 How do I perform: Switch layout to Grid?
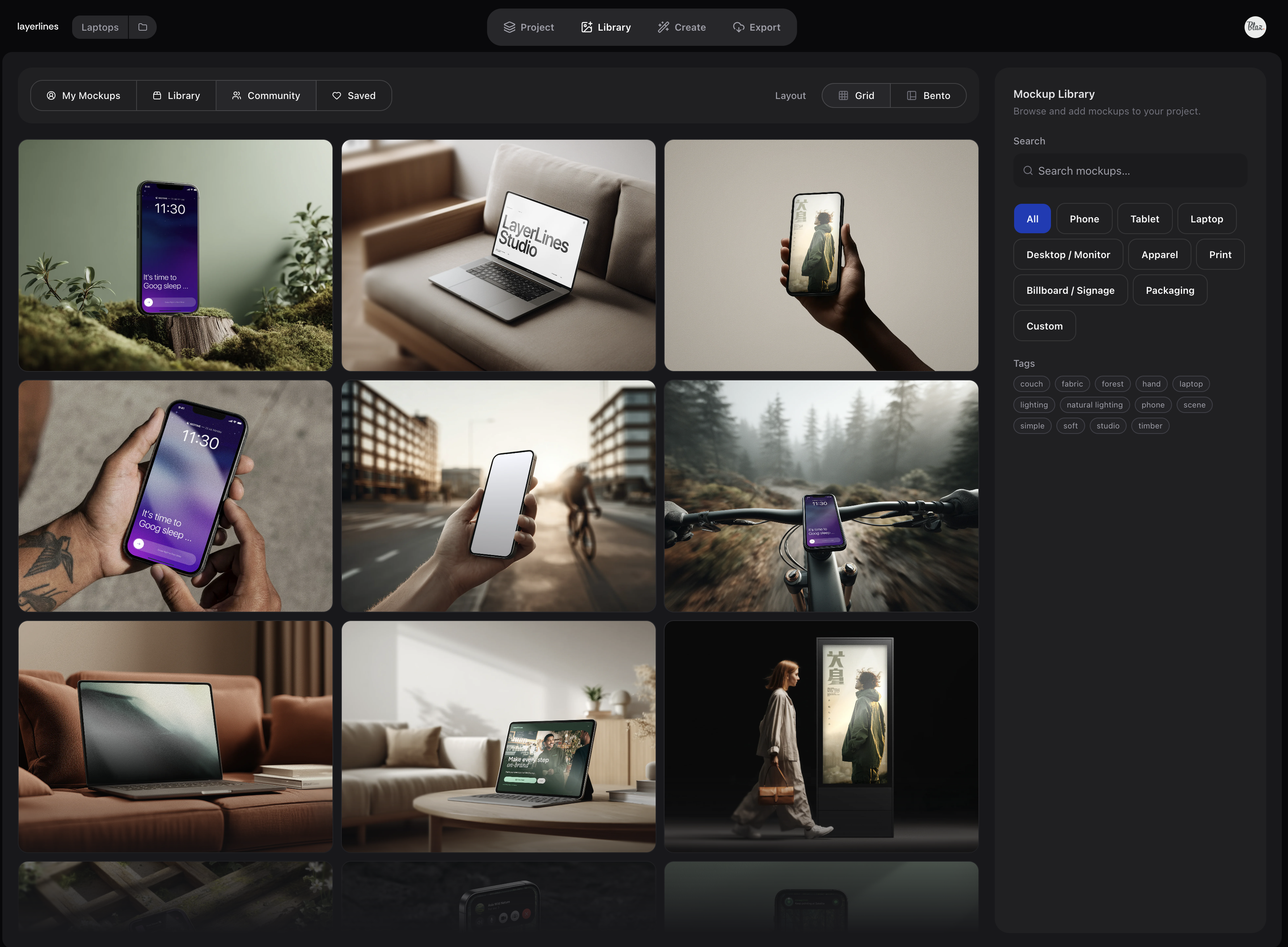pos(856,96)
